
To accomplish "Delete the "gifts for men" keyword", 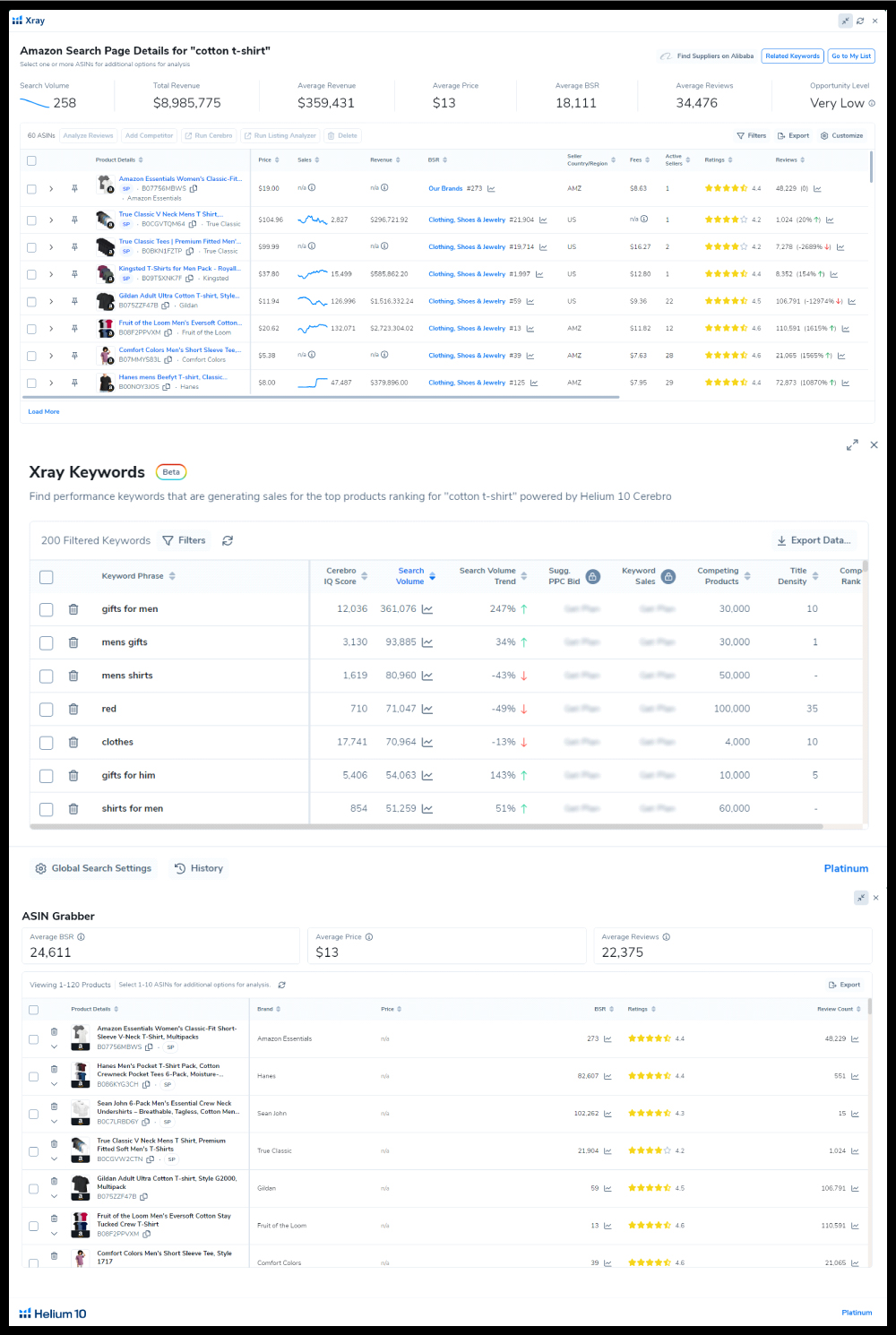I will tap(73, 609).
